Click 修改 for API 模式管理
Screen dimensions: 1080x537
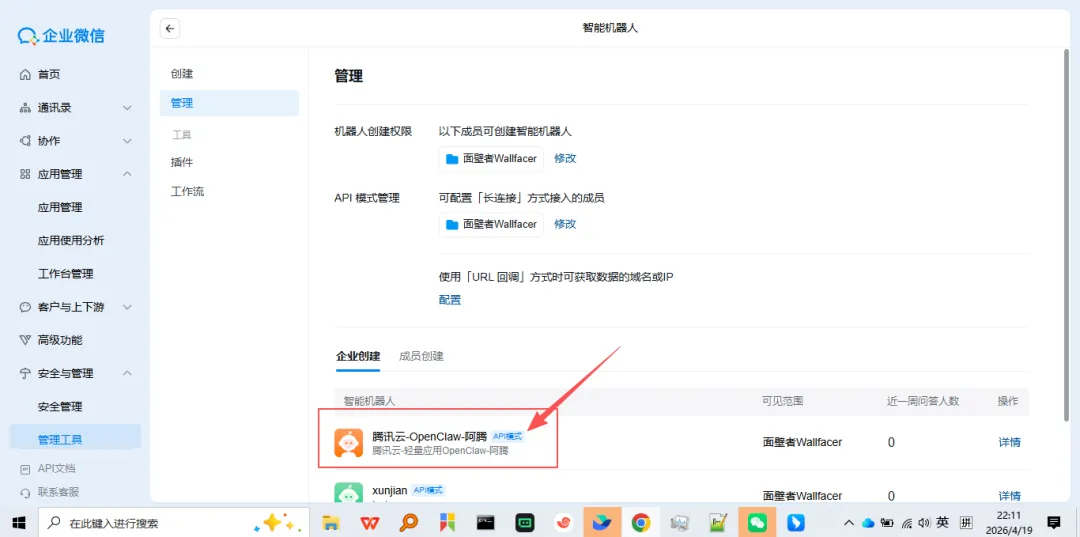[x=565, y=224]
